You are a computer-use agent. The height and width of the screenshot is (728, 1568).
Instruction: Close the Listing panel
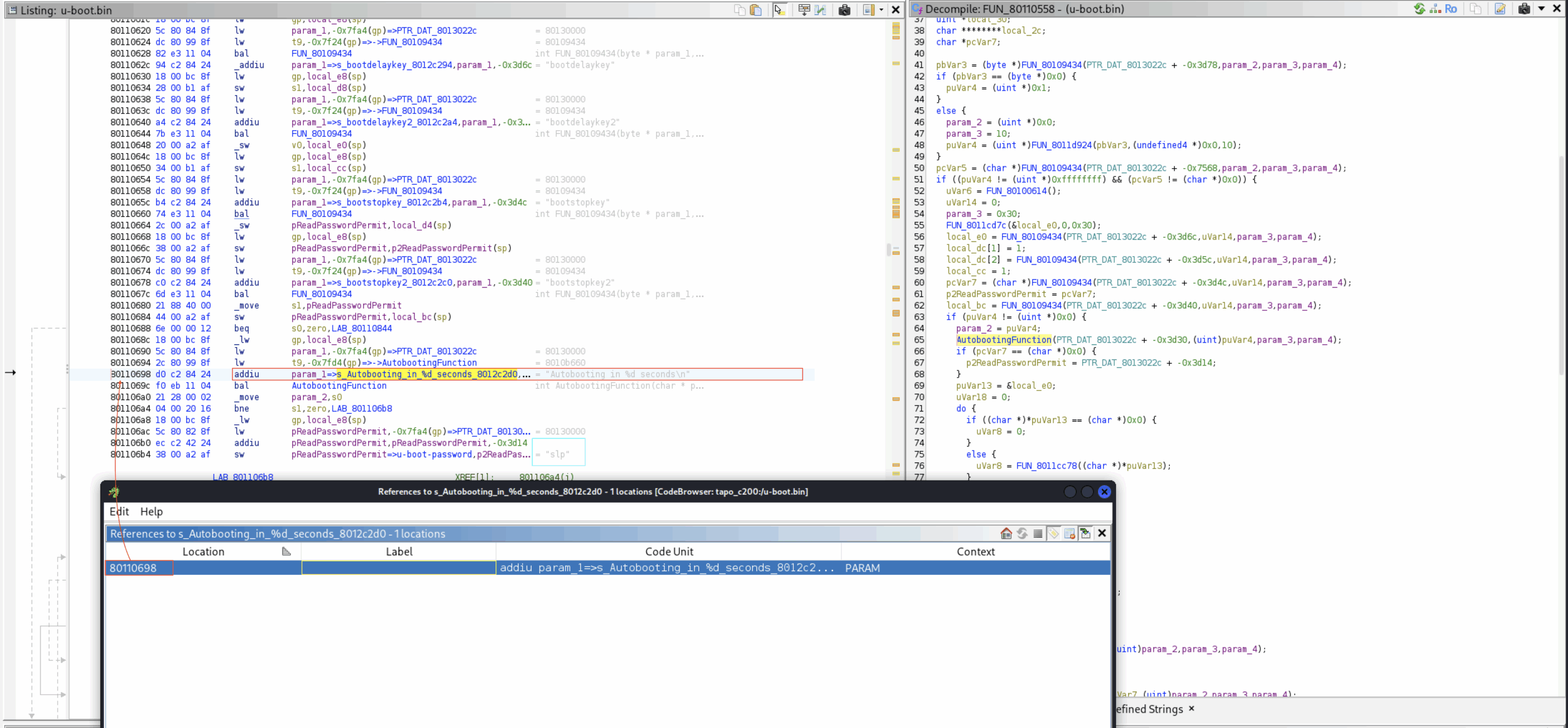pyautogui.click(x=895, y=10)
